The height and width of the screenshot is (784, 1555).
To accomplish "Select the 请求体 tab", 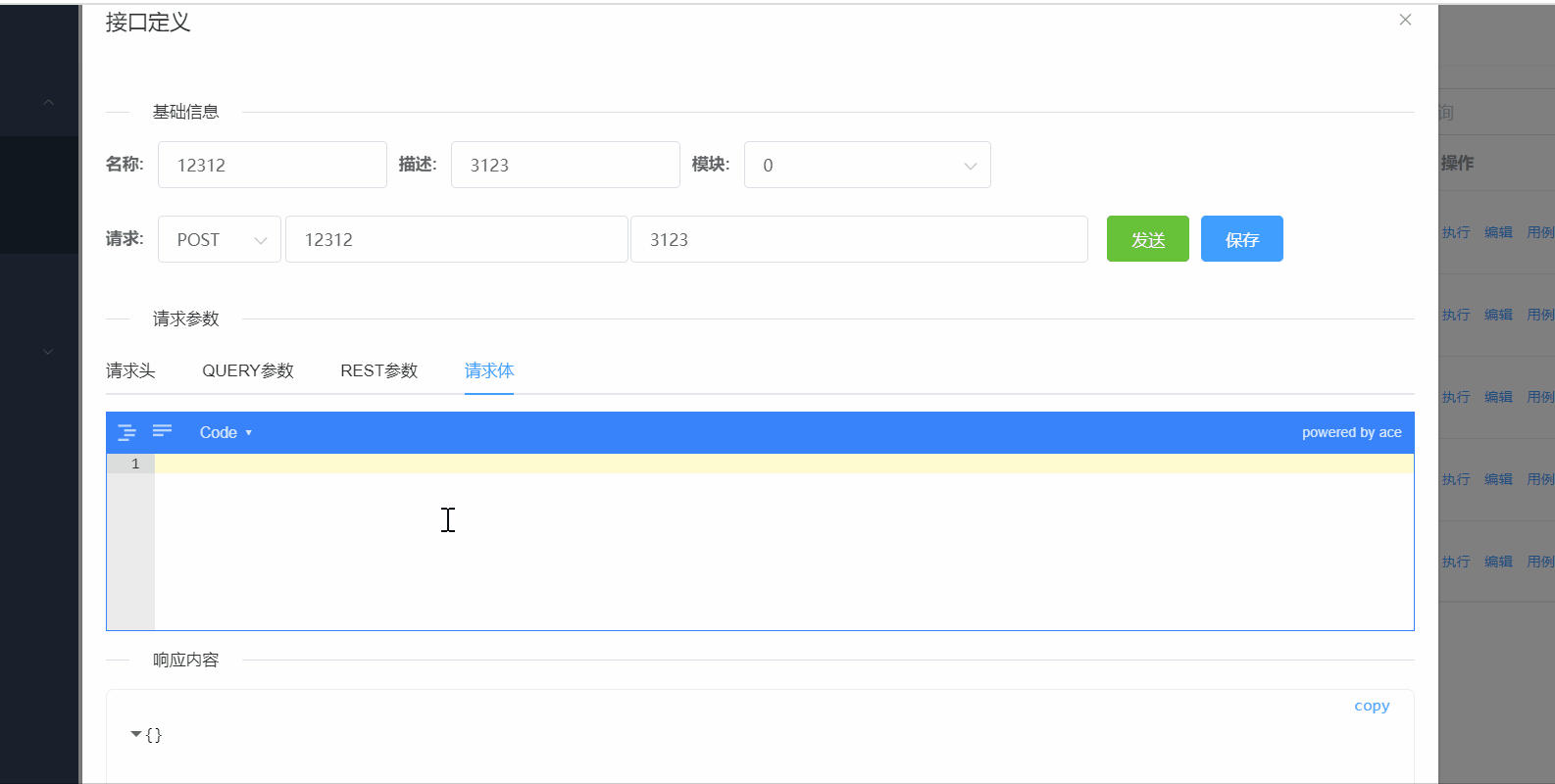I will 489,370.
